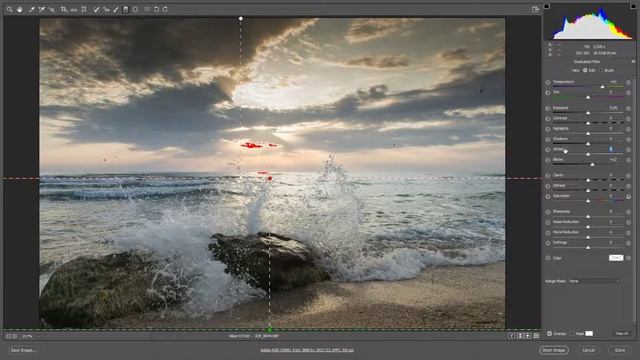Select the Adjustment Brush tool
The width and height of the screenshot is (640, 360).
[116, 9]
